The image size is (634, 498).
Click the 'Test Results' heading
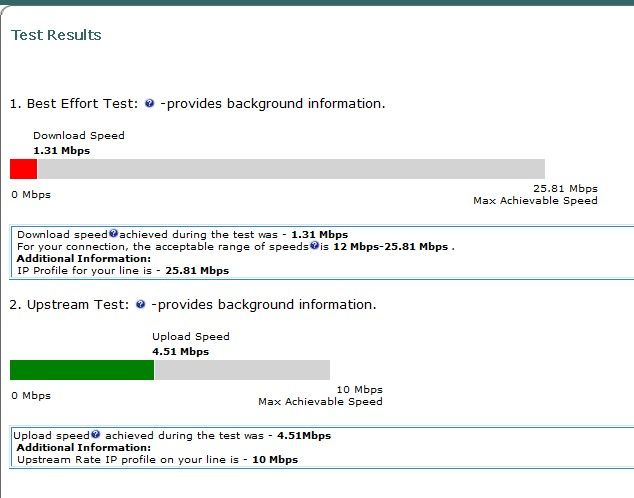(56, 35)
